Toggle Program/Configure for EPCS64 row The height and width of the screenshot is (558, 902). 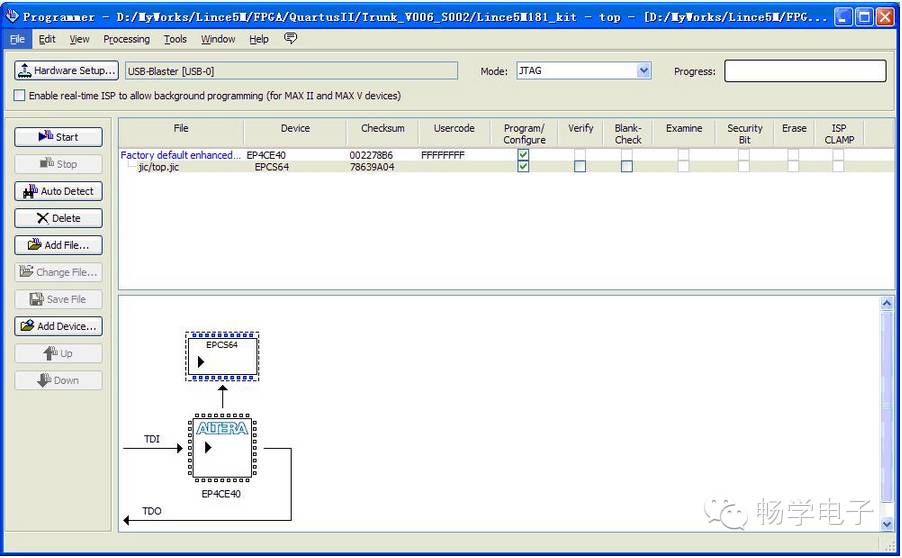click(x=523, y=166)
